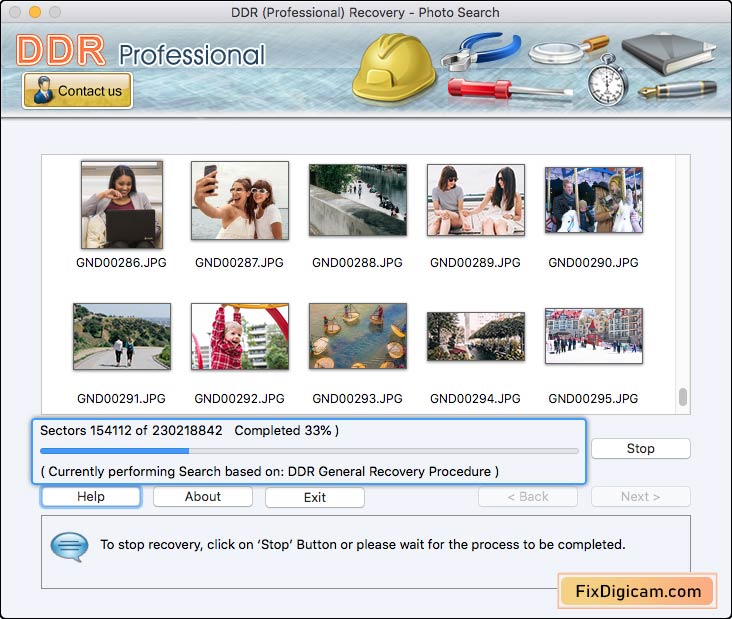Select the carousel photo thumbnail
This screenshot has width=732, height=619.
[594, 200]
